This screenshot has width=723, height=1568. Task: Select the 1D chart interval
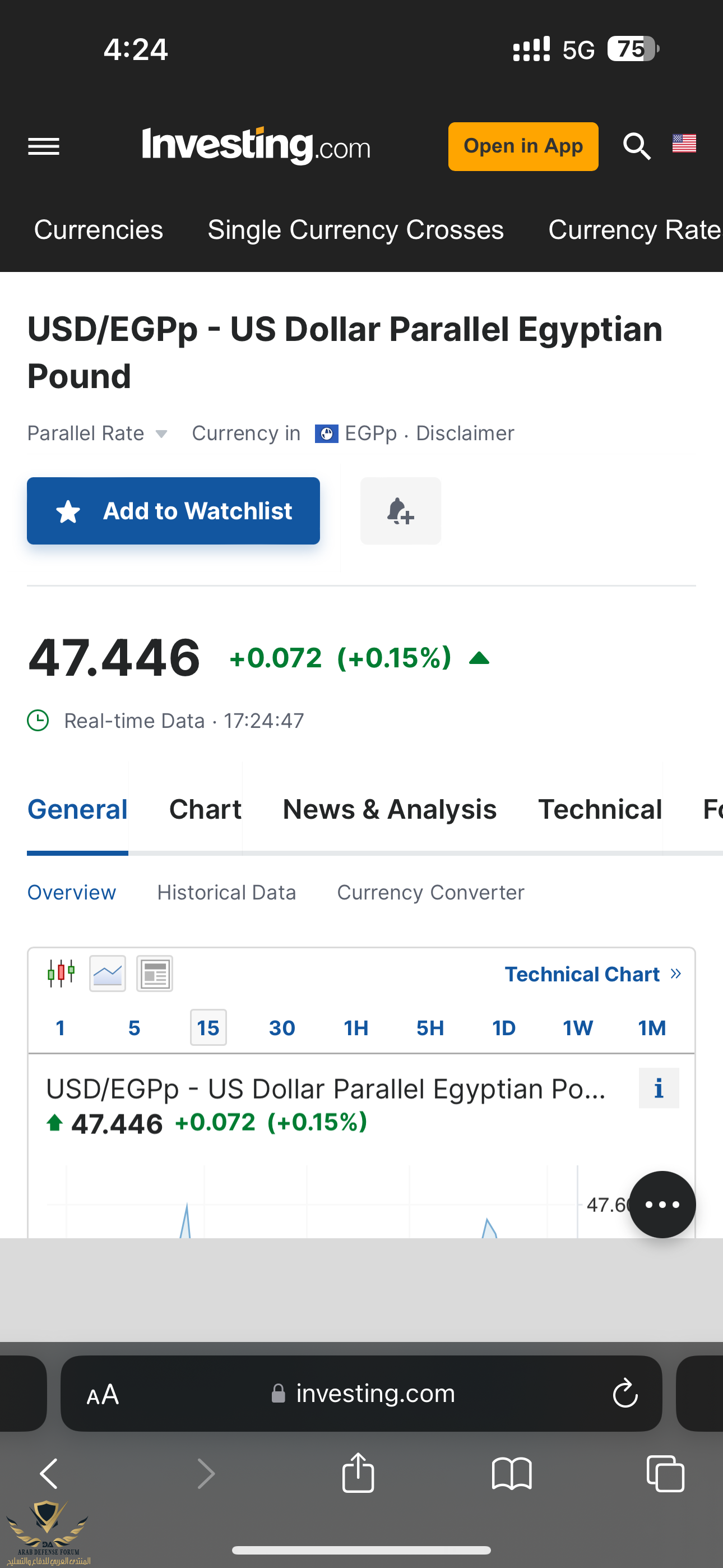pyautogui.click(x=504, y=1027)
